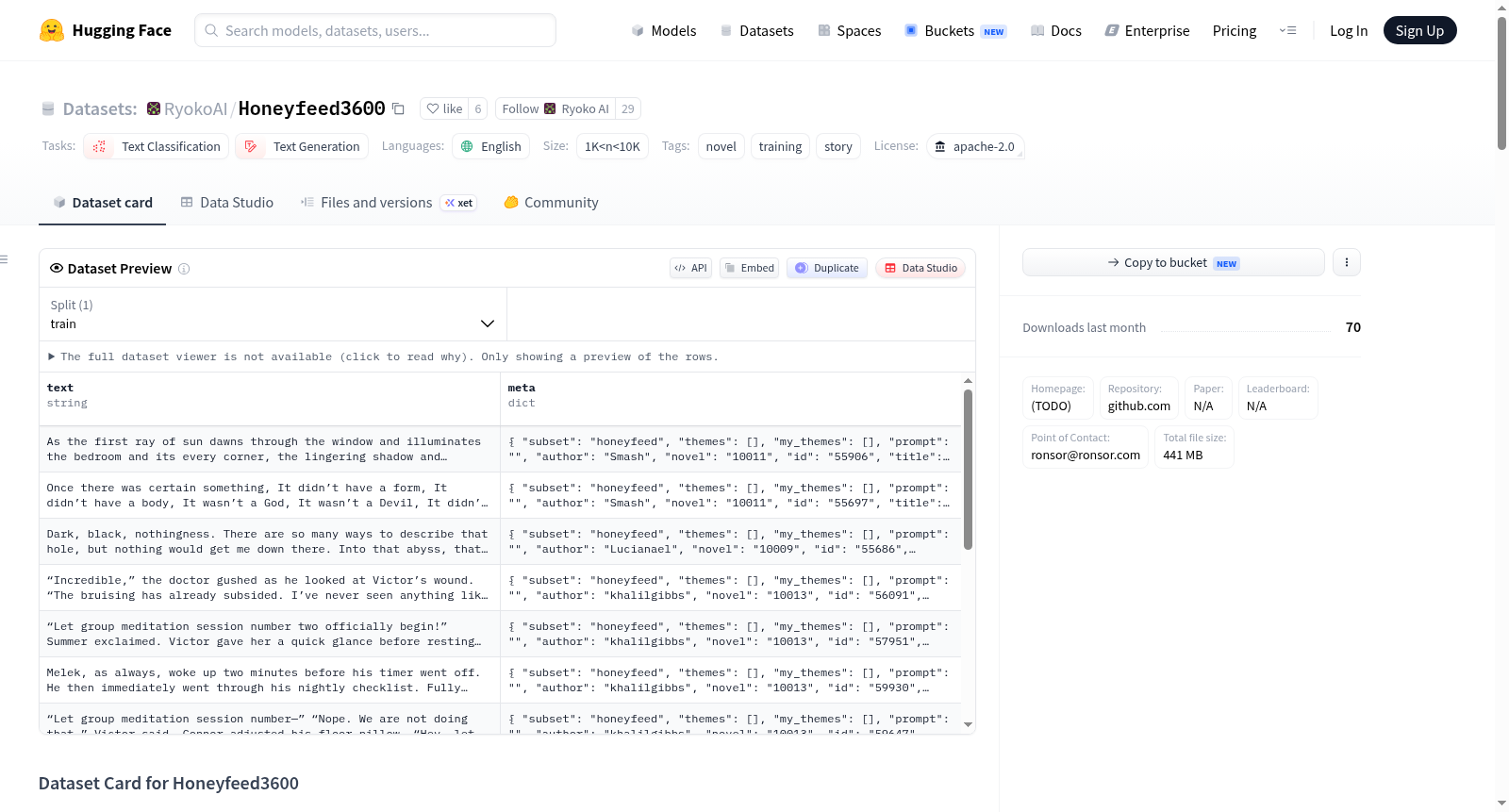This screenshot has width=1509, height=812.
Task: Click the Text Classification task tag
Action: tap(157, 146)
